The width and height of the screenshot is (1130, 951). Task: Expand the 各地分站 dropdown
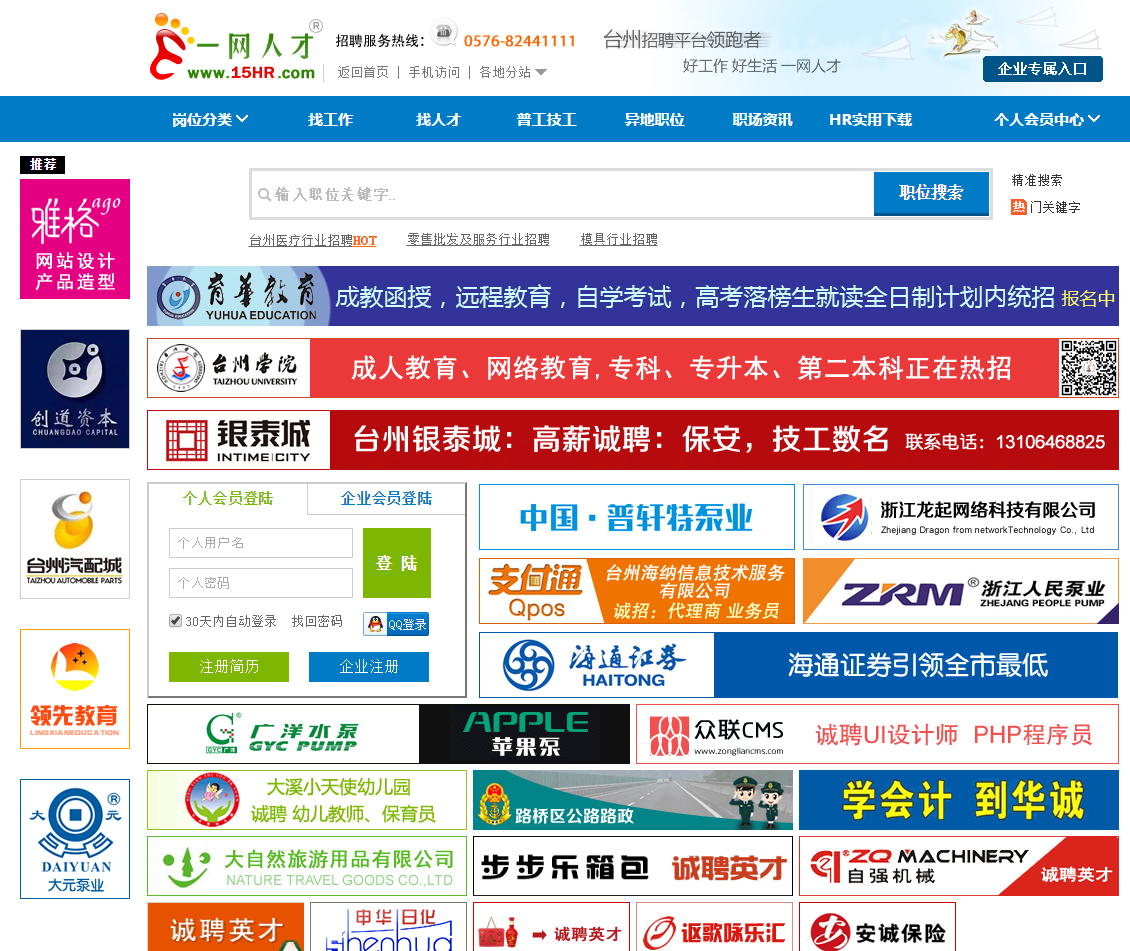click(x=513, y=72)
